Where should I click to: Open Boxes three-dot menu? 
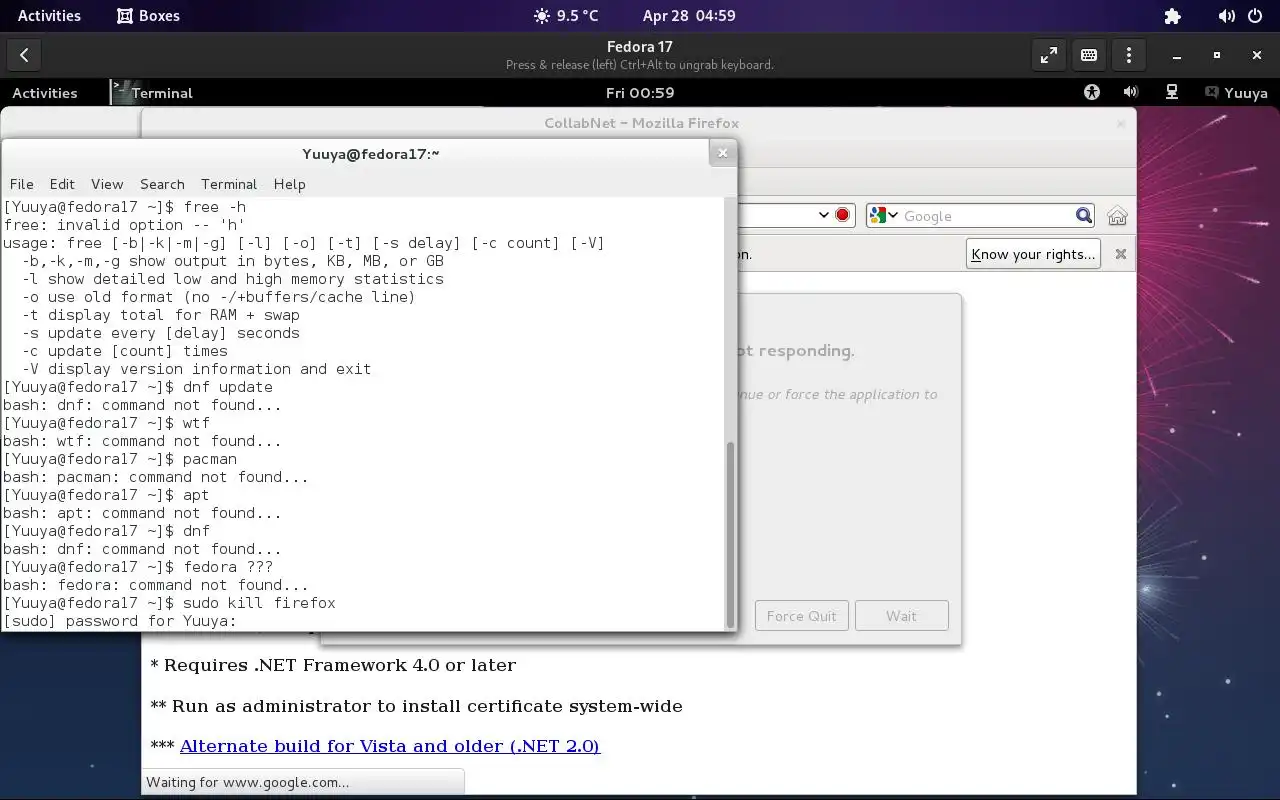(x=1129, y=55)
